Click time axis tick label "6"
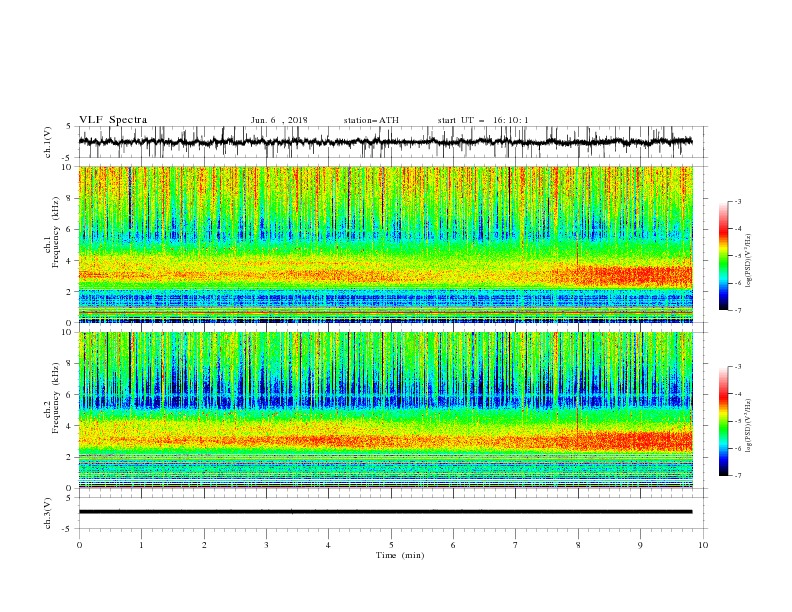The image size is (792, 612). point(454,545)
